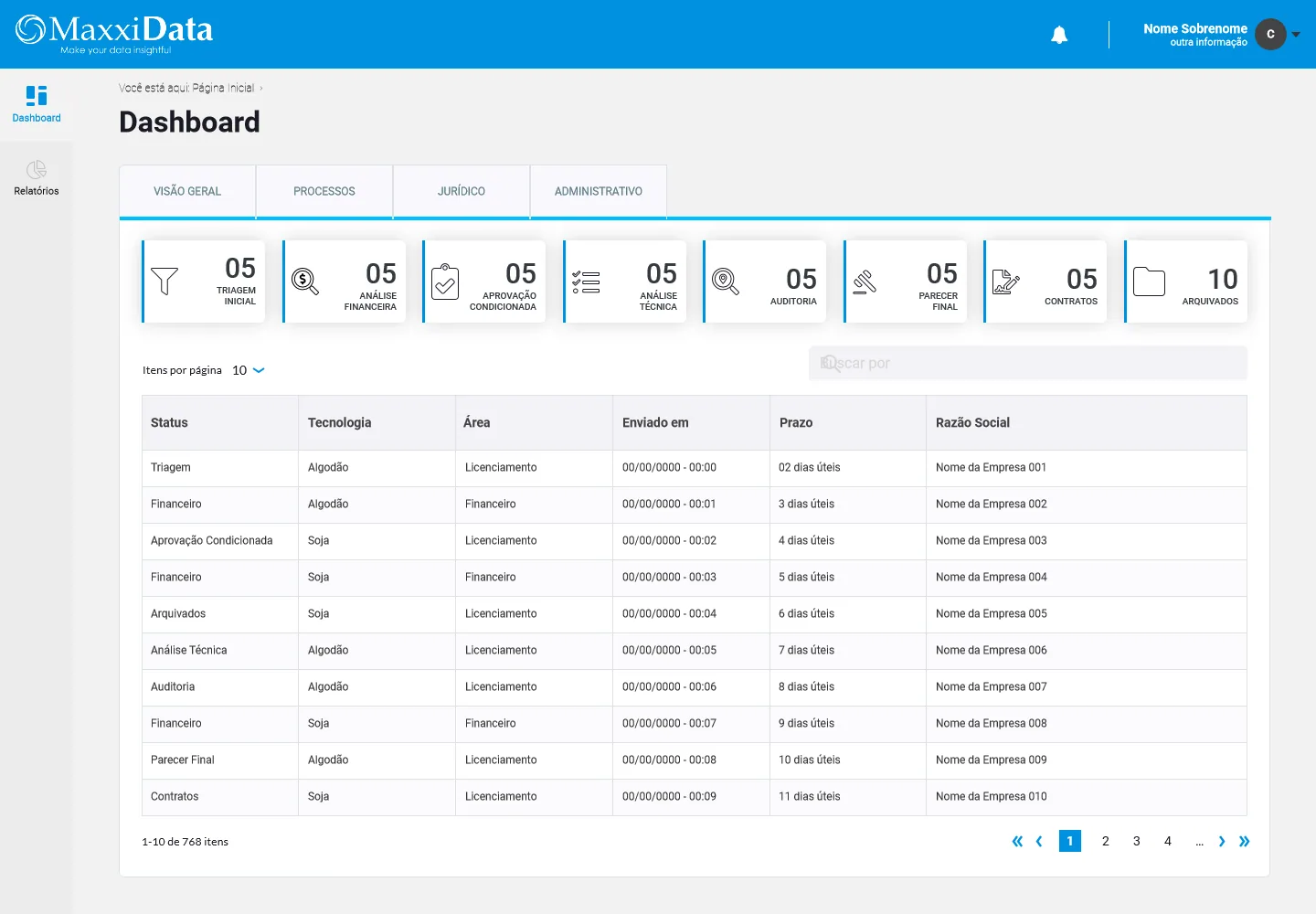This screenshot has width=1316, height=914.
Task: Click the search magnifier icon
Action: 831,363
